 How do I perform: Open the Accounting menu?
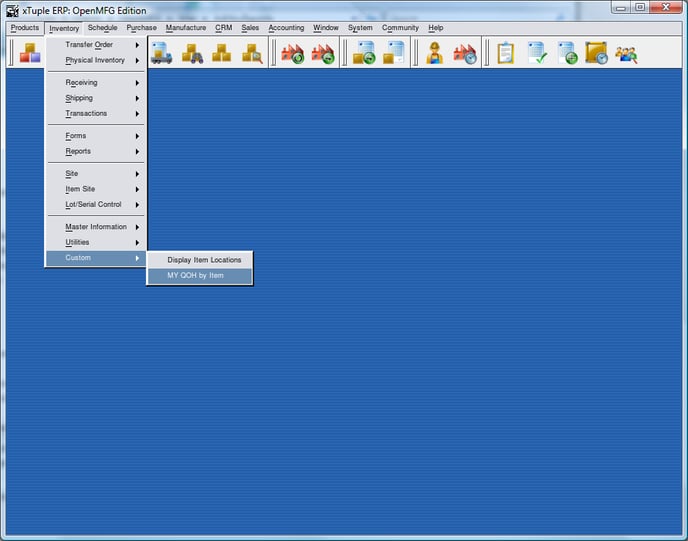coord(286,28)
